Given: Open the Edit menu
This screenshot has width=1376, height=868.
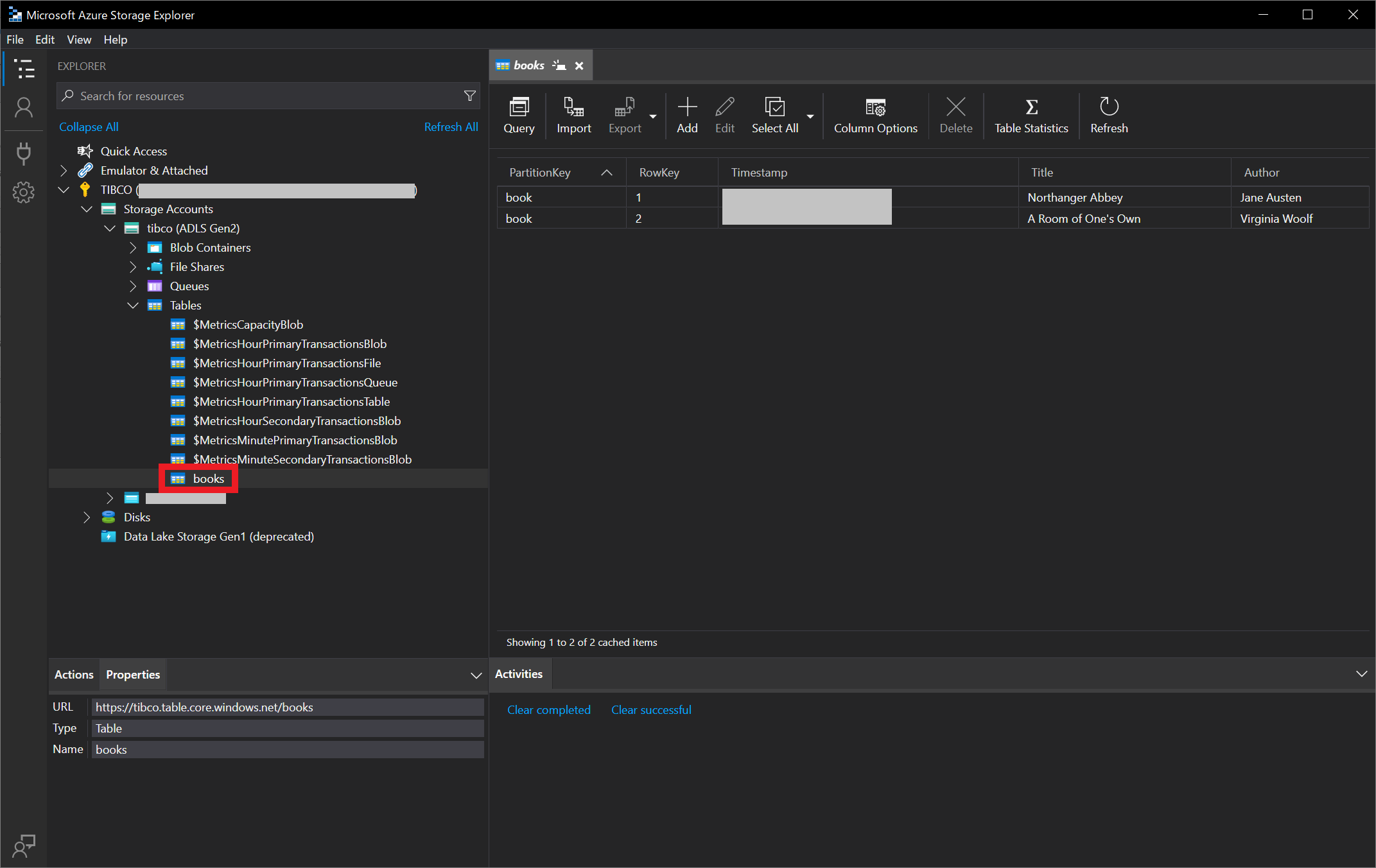Looking at the screenshot, I should pos(45,39).
